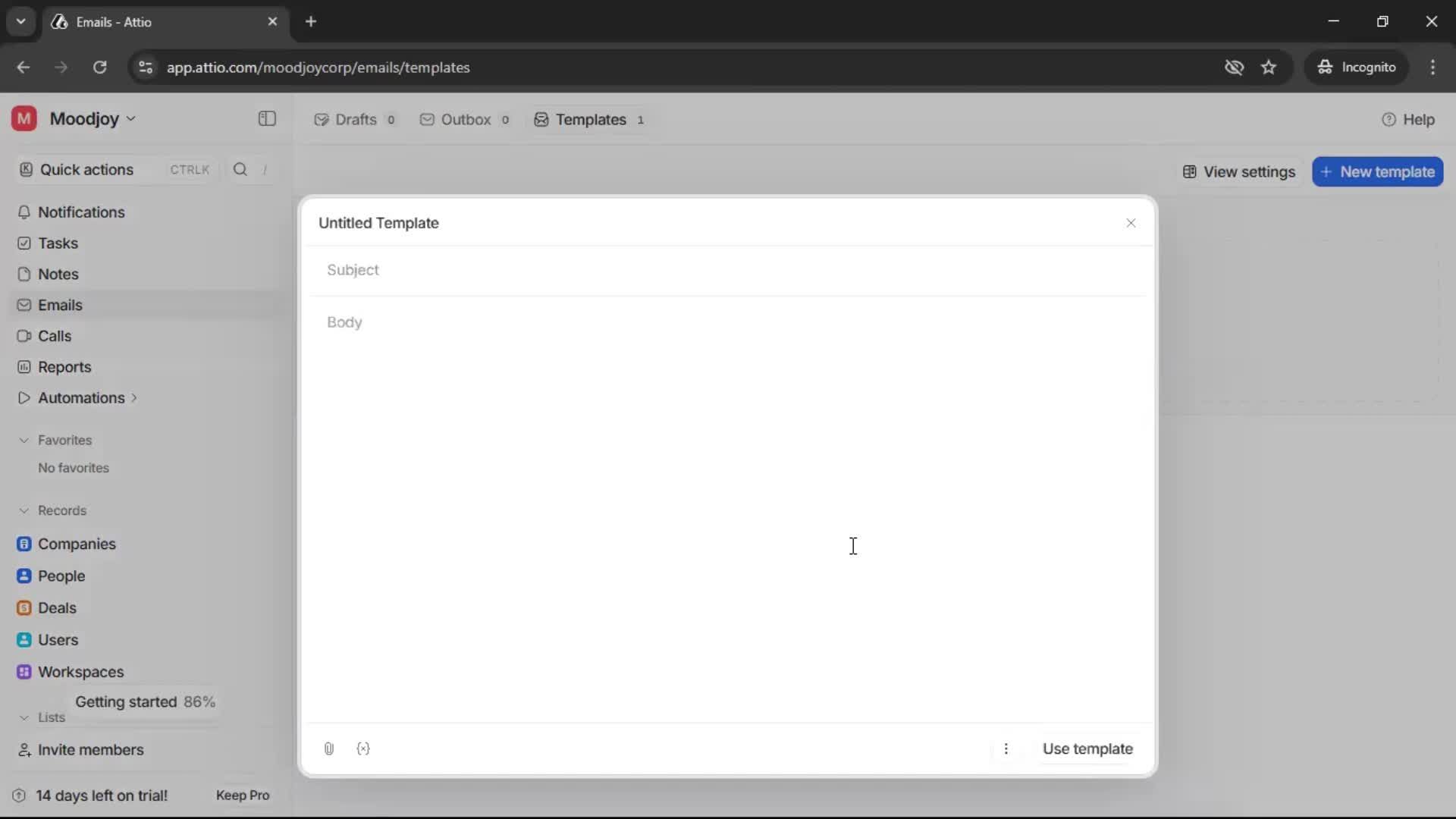Click the address bar URL
Viewport: 1456px width, 819px height.
pyautogui.click(x=318, y=67)
